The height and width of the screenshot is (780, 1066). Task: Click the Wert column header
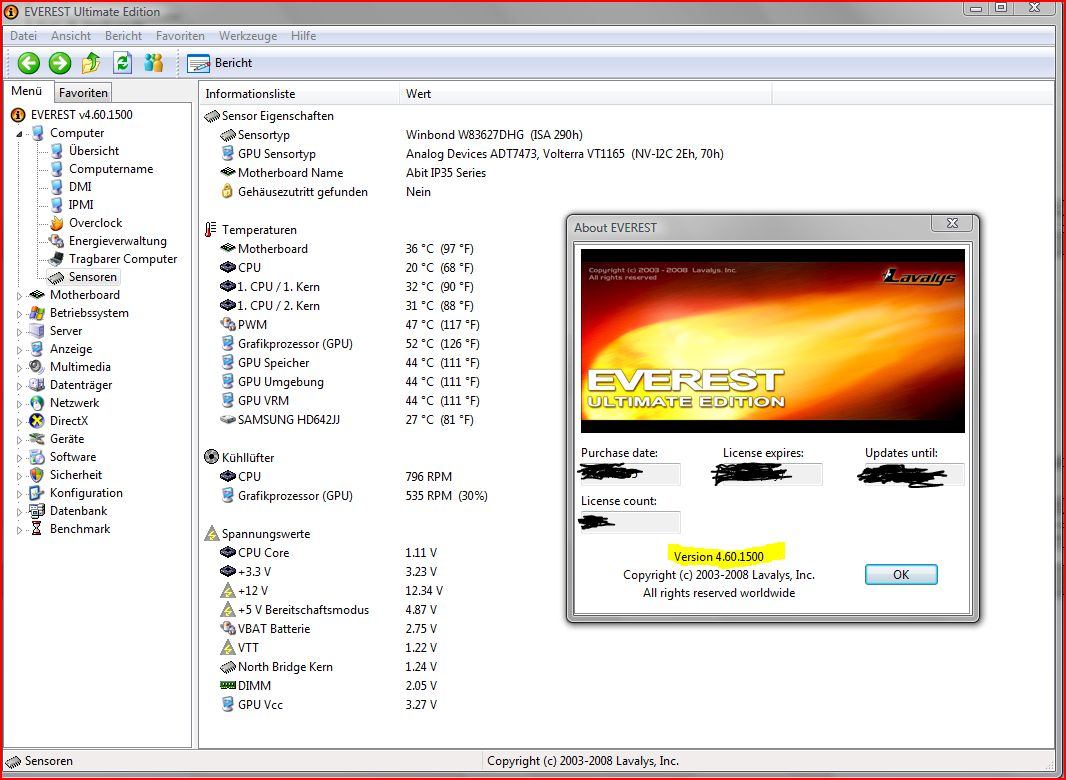click(585, 94)
